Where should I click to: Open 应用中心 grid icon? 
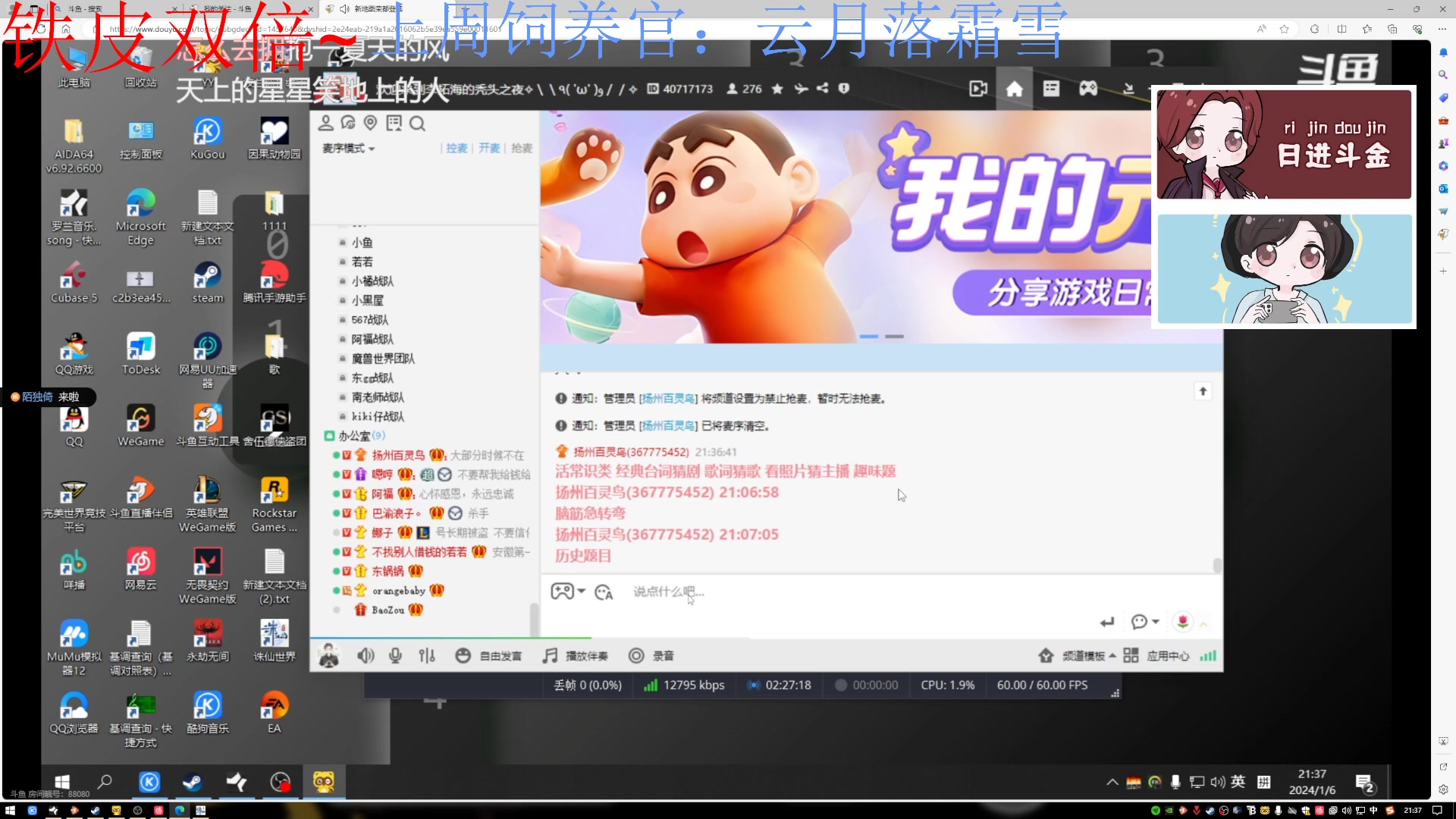1131,655
